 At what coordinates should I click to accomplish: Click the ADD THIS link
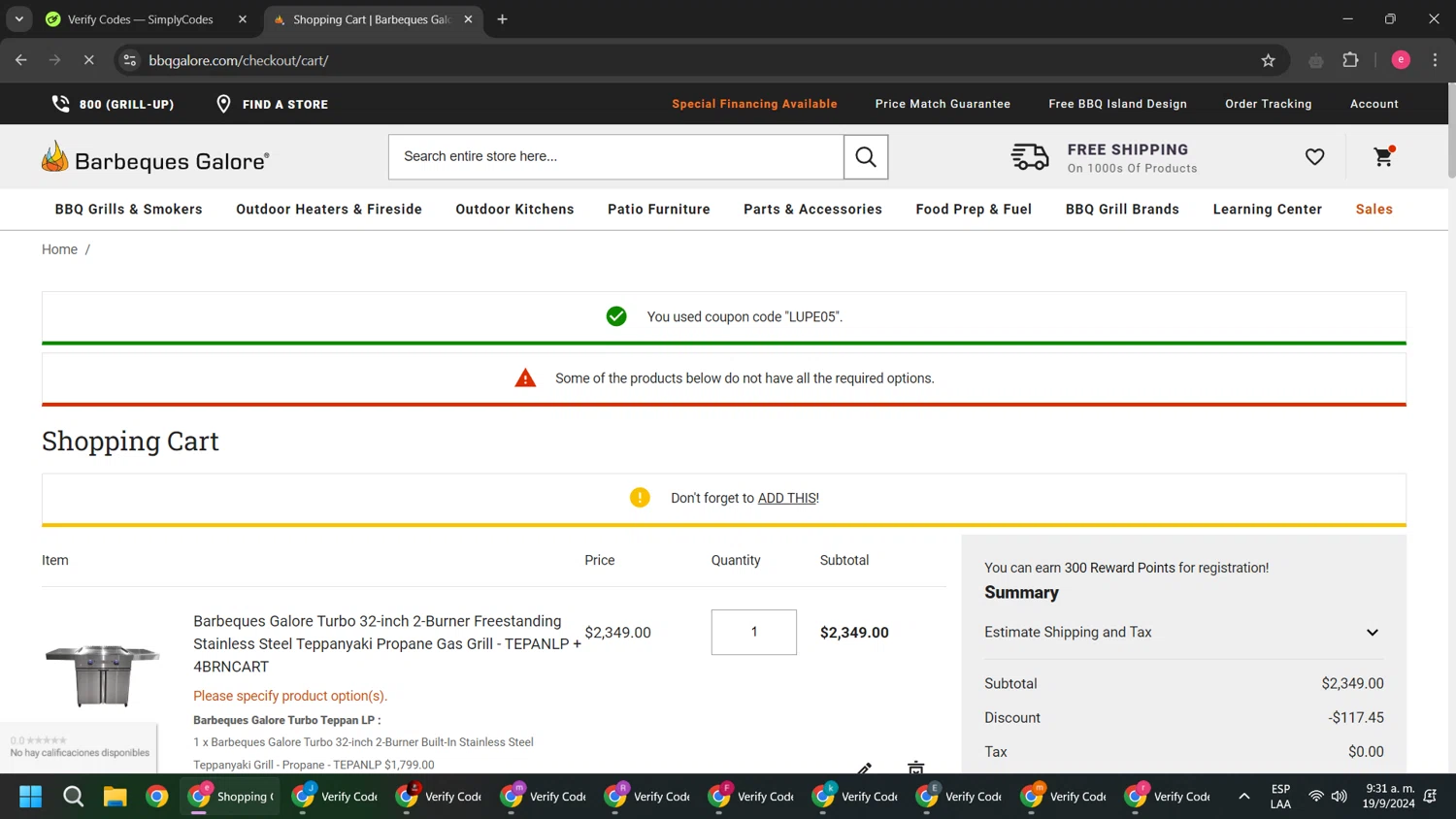pyautogui.click(x=786, y=498)
